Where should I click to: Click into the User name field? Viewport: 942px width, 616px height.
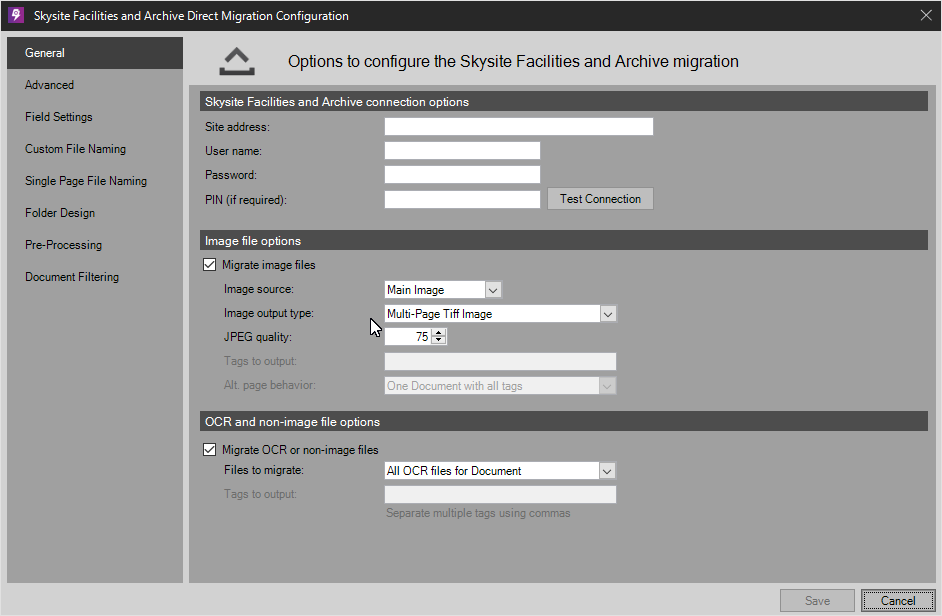462,151
